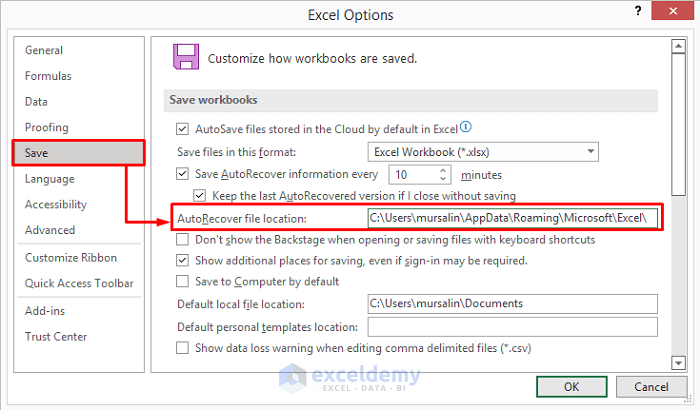The height and width of the screenshot is (410, 700).
Task: Click the AutoSave info icon
Action: click(x=466, y=127)
